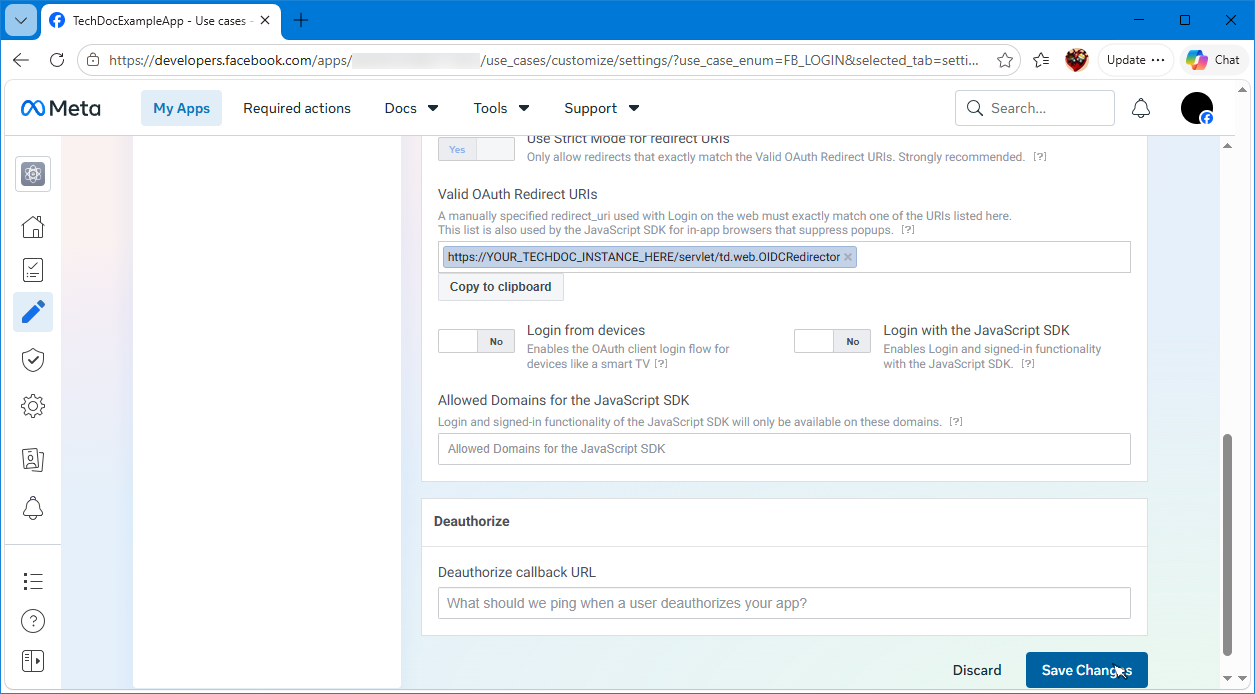Open help tooltip for JavaScript SDK login
This screenshot has width=1255, height=694.
[x=1028, y=364]
